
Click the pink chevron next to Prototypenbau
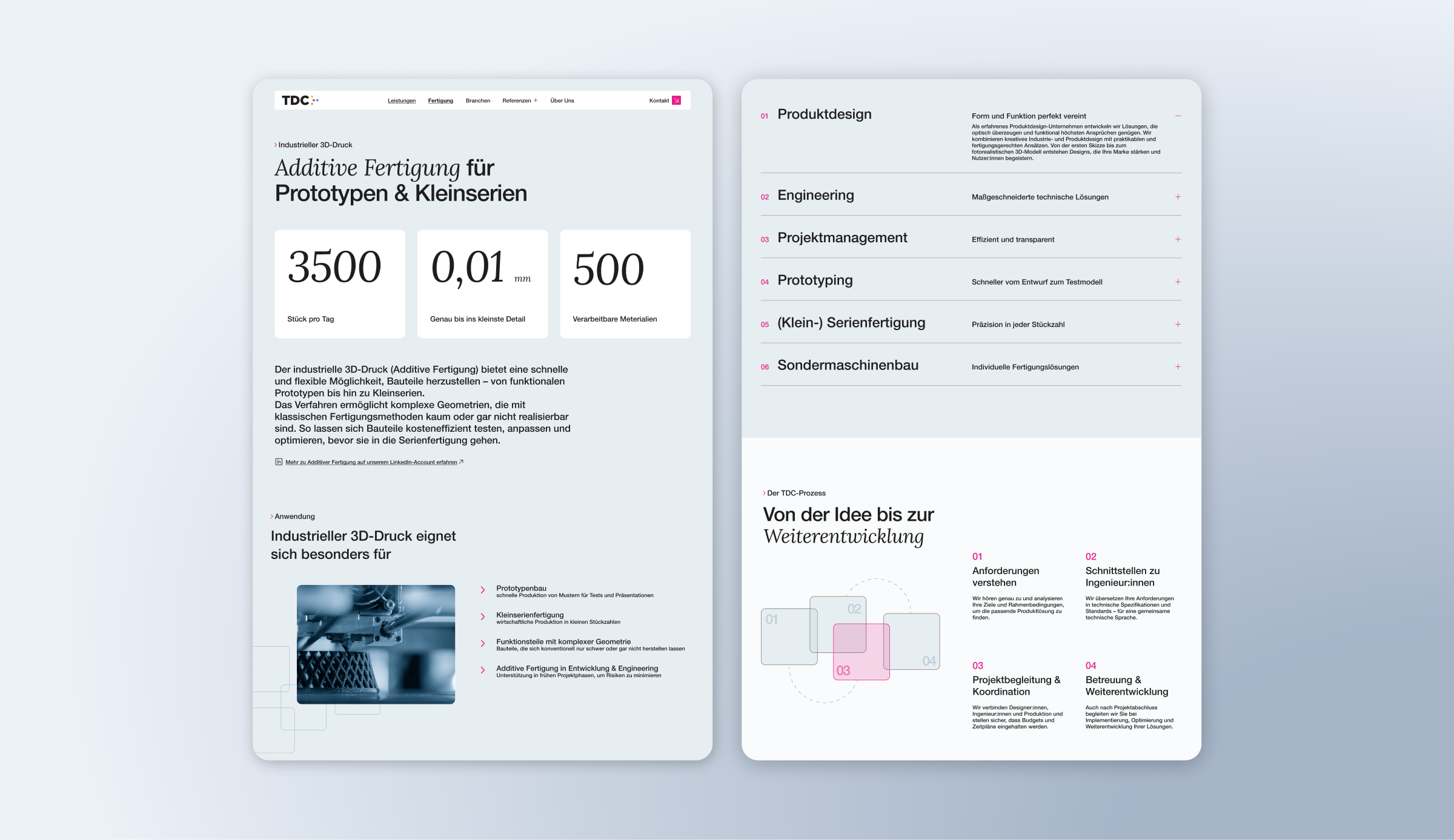coord(482,590)
